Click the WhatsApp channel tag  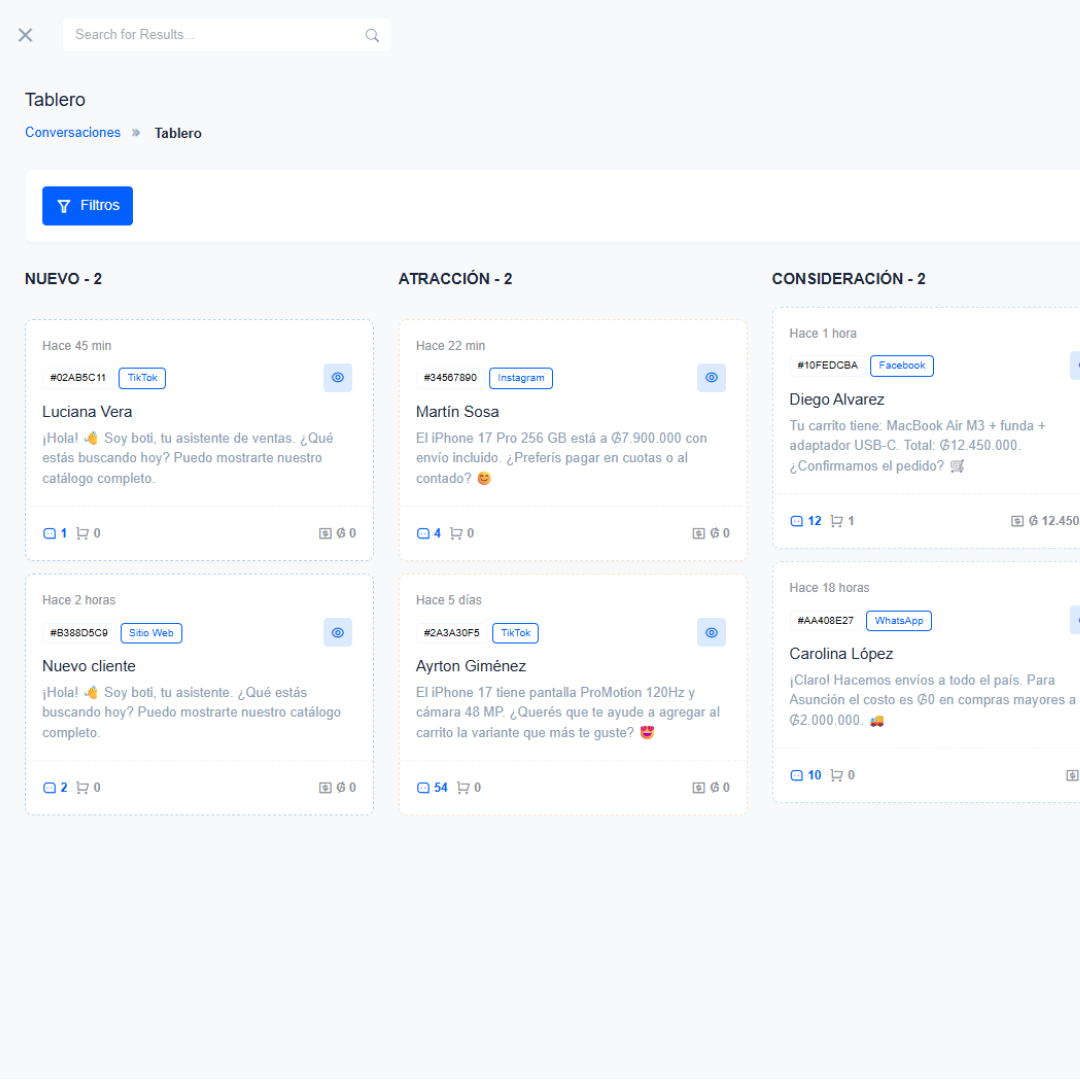click(899, 621)
